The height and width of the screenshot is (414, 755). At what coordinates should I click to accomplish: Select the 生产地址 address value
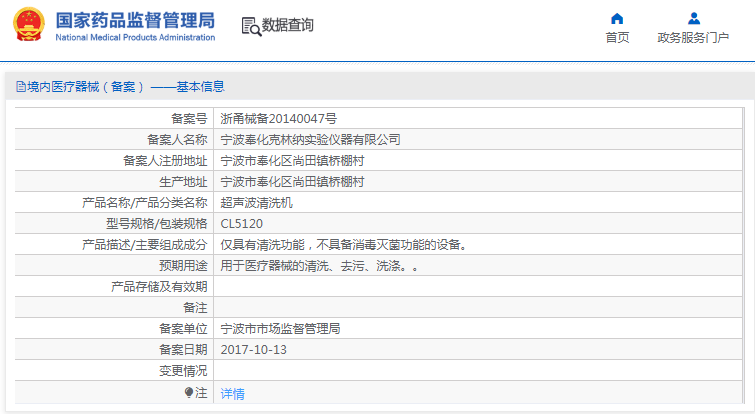[292, 182]
